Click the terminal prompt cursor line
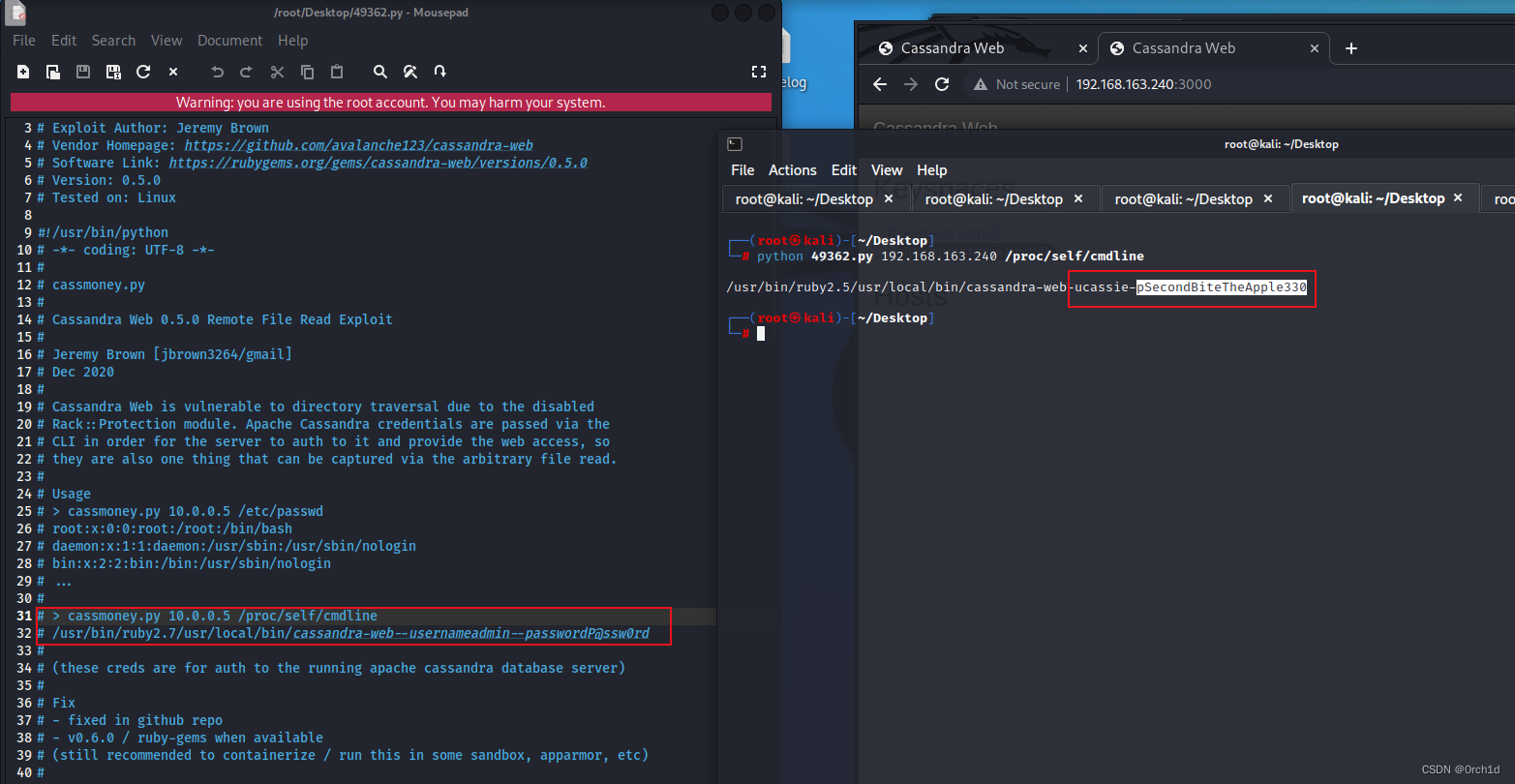The width and height of the screenshot is (1515, 784). [761, 334]
